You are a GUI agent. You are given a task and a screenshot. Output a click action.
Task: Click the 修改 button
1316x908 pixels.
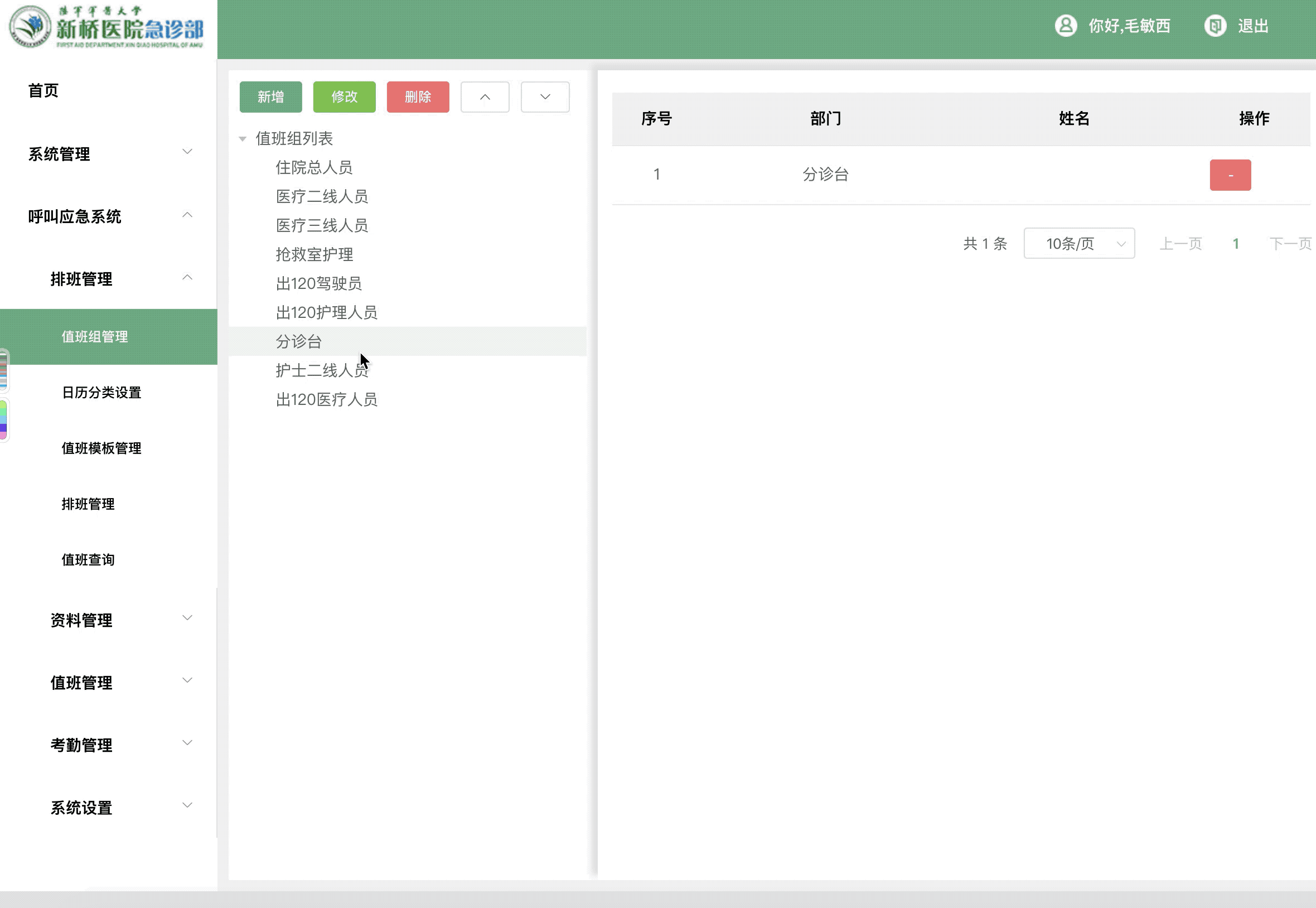344,96
